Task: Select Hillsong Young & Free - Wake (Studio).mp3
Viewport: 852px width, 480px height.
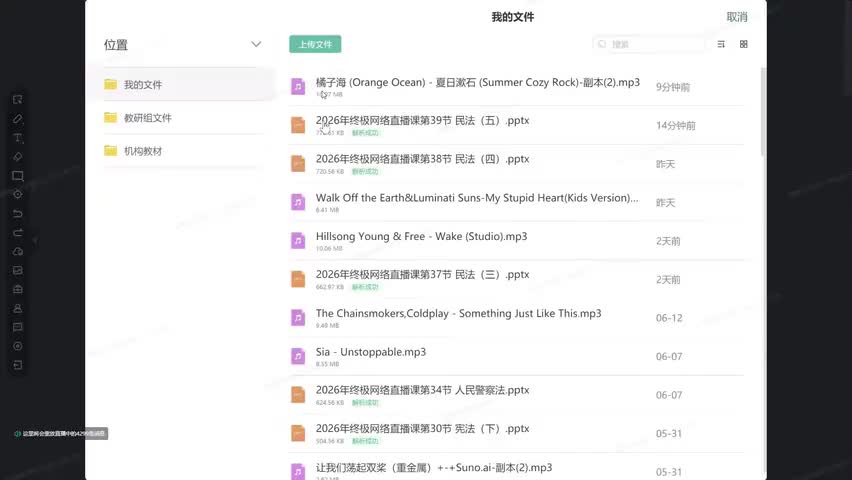Action: click(x=422, y=236)
